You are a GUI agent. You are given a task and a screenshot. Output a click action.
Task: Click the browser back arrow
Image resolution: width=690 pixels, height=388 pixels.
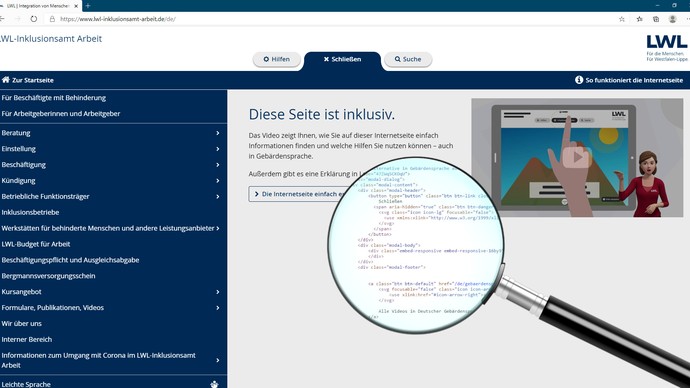(x=2, y=19)
